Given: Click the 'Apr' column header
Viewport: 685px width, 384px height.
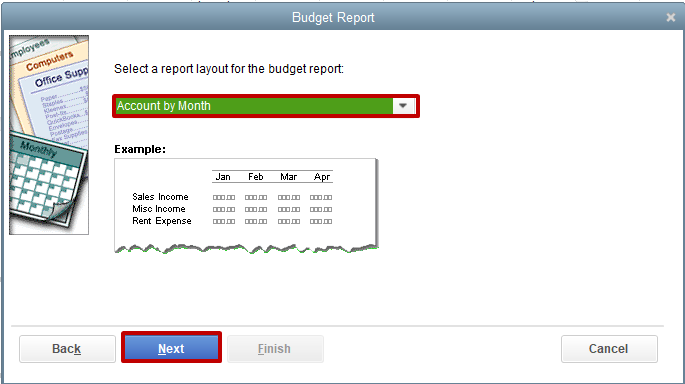Looking at the screenshot, I should pyautogui.click(x=322, y=176).
